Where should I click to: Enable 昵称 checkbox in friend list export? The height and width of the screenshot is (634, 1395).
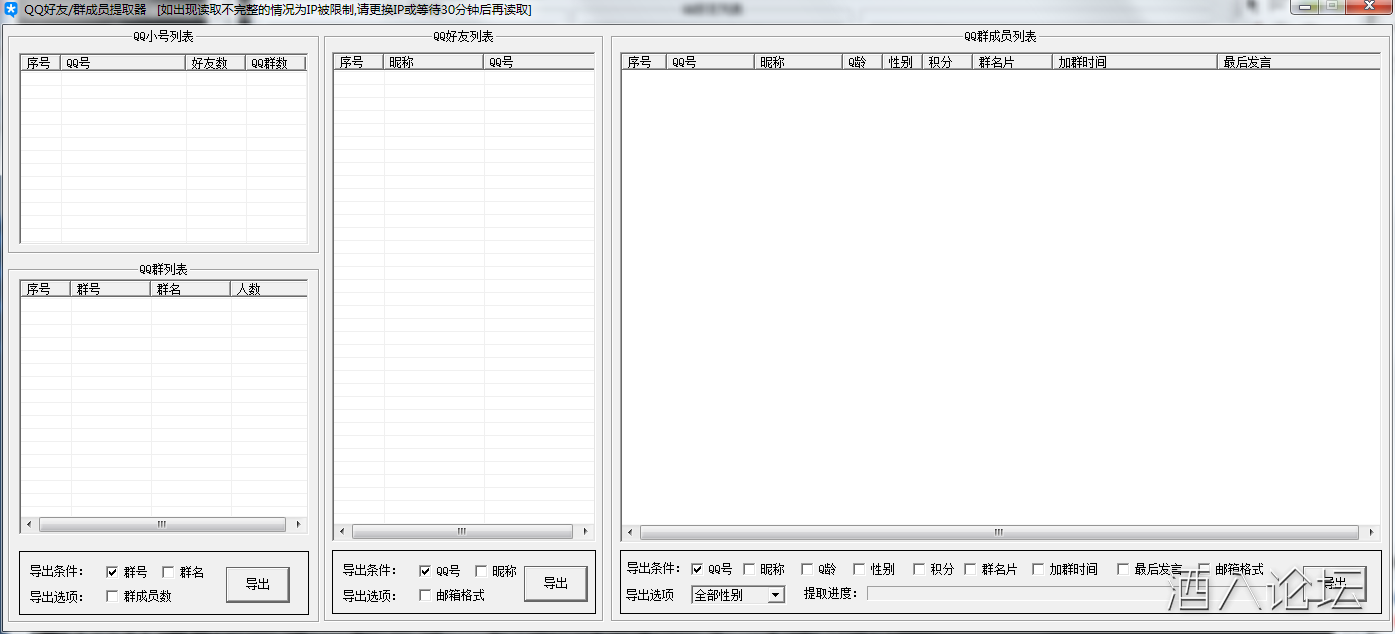coord(481,571)
